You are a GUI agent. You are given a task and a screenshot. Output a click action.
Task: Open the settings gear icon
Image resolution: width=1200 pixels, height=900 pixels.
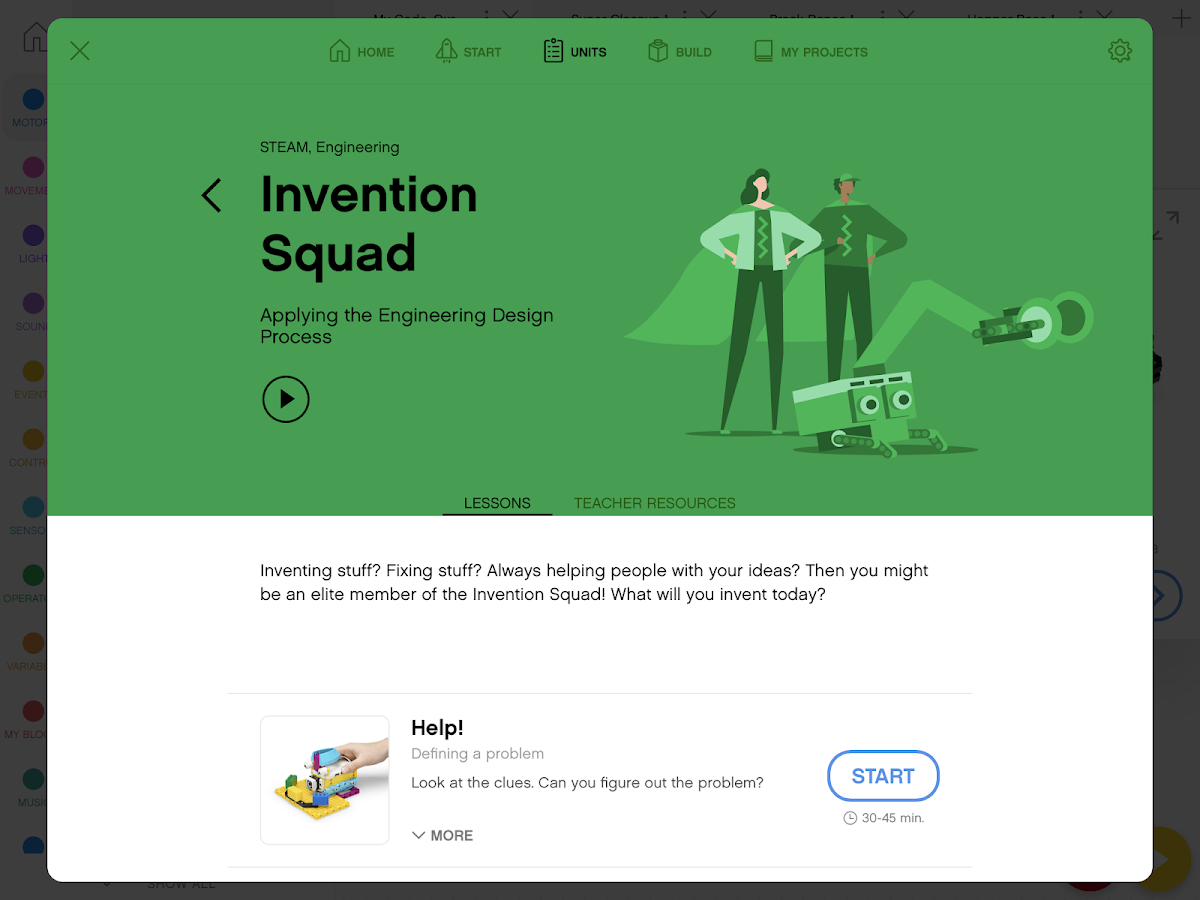coord(1120,51)
